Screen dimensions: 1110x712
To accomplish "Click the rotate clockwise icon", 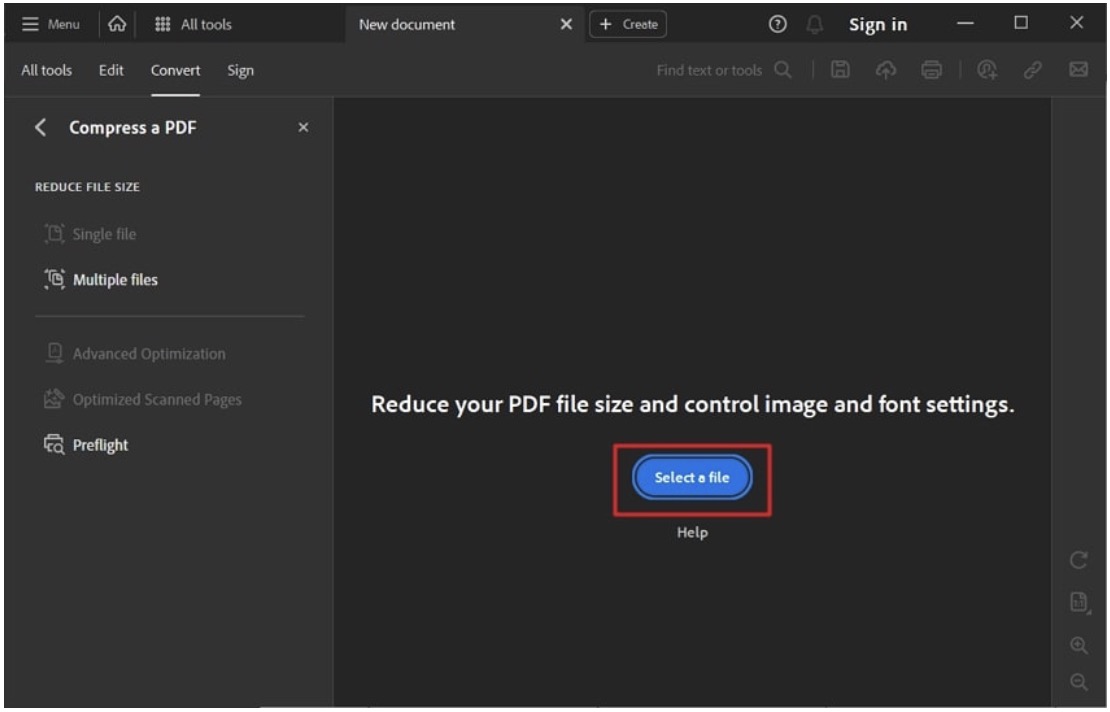I will tap(1078, 561).
